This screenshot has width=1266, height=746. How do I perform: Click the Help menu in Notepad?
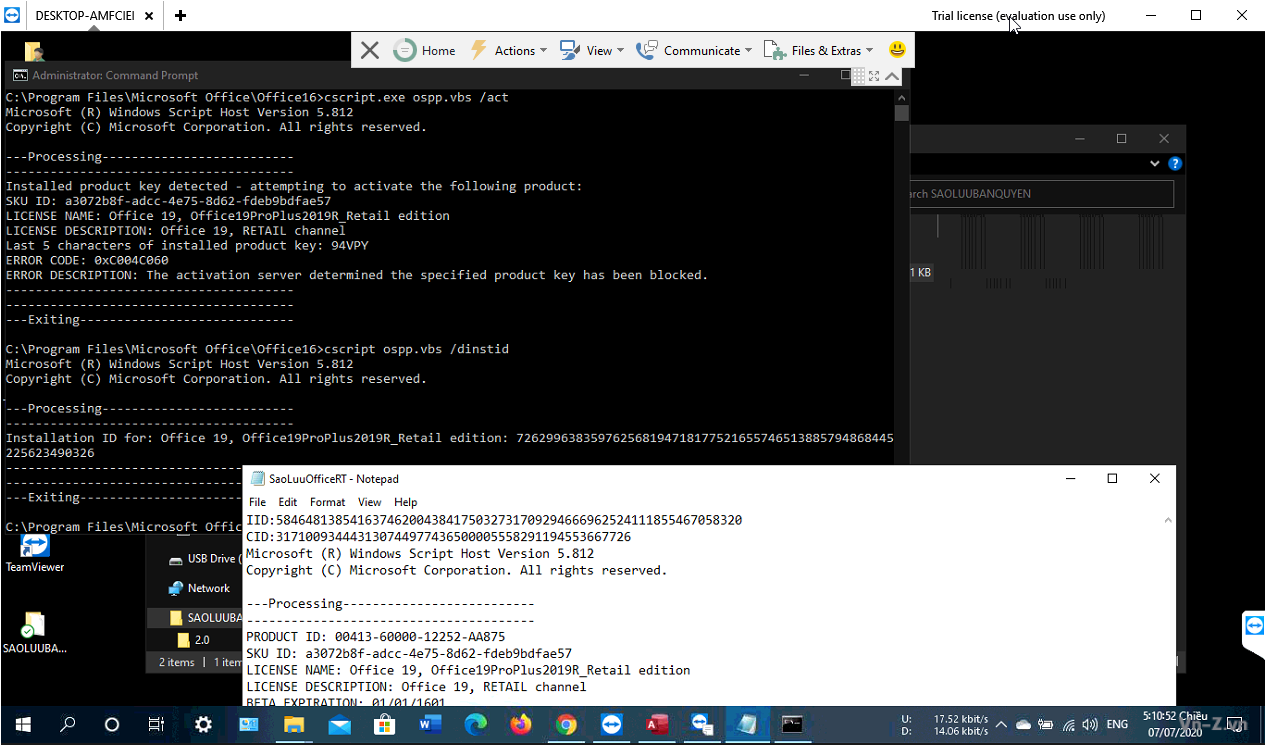pyautogui.click(x=405, y=502)
